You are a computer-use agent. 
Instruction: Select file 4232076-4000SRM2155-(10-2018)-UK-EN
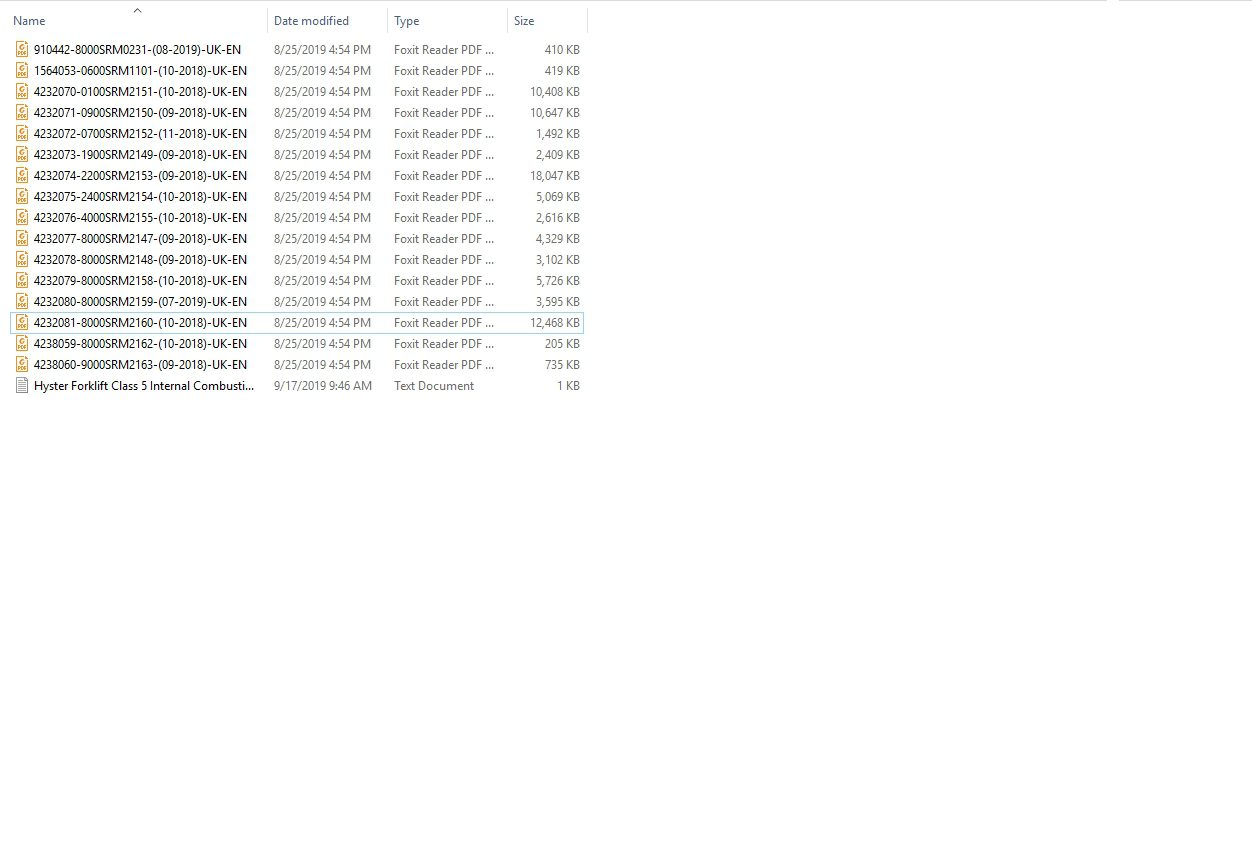point(140,217)
